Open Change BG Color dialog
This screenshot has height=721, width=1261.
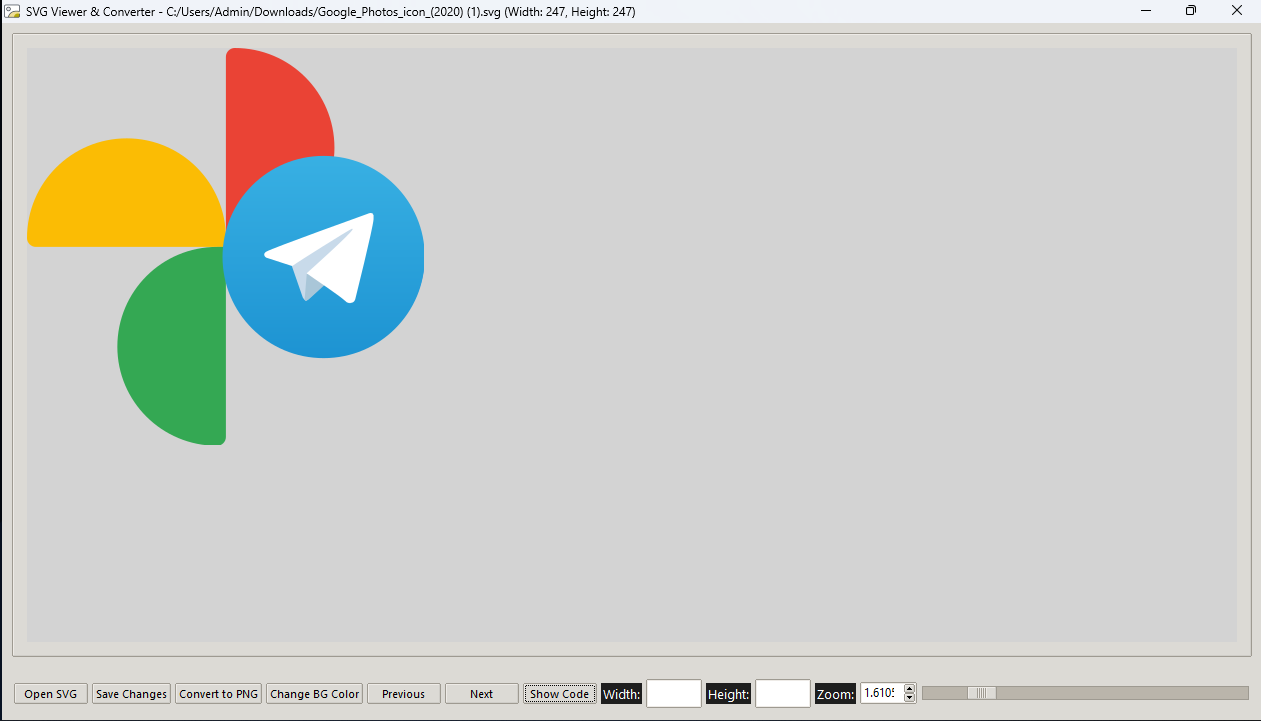(x=315, y=694)
